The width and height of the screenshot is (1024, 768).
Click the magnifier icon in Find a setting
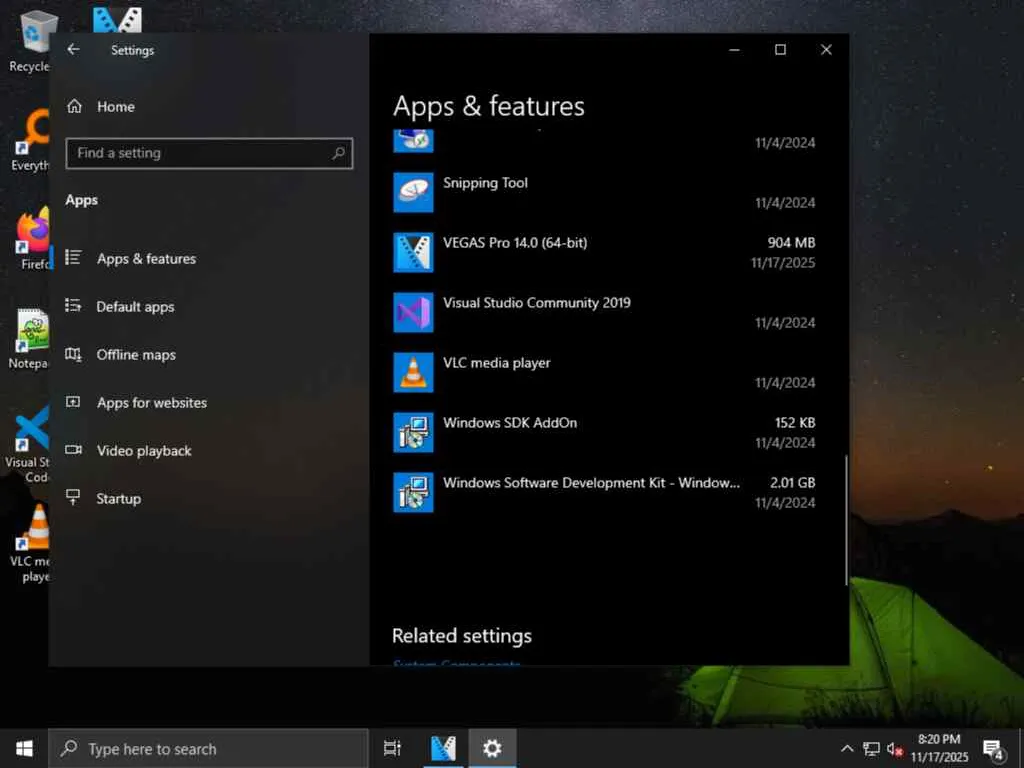[x=338, y=153]
